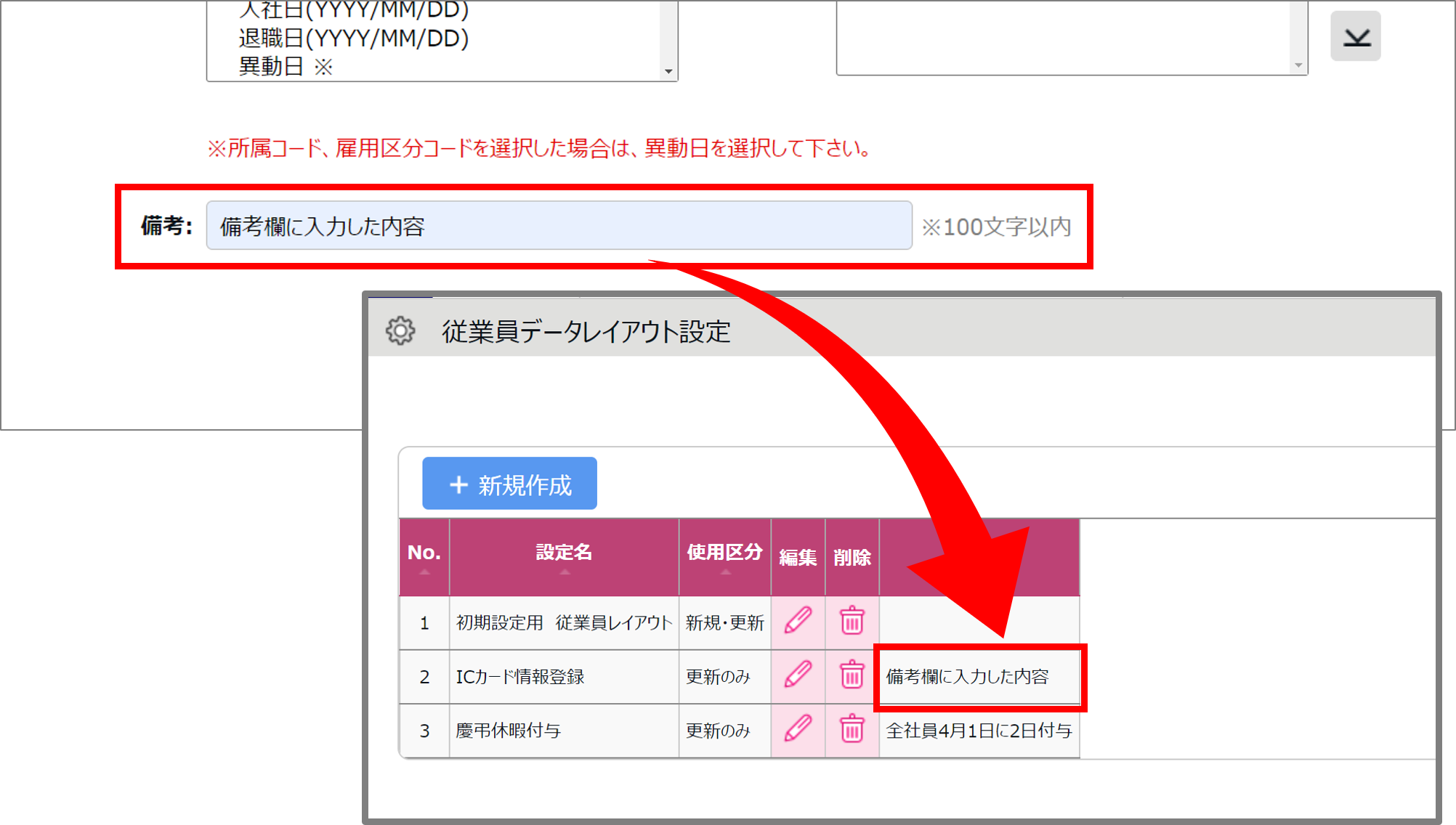Screen dimensions: 1456x825
Task: Click the gear icon beside 従業員データレイアウト設定
Action: pyautogui.click(x=400, y=331)
